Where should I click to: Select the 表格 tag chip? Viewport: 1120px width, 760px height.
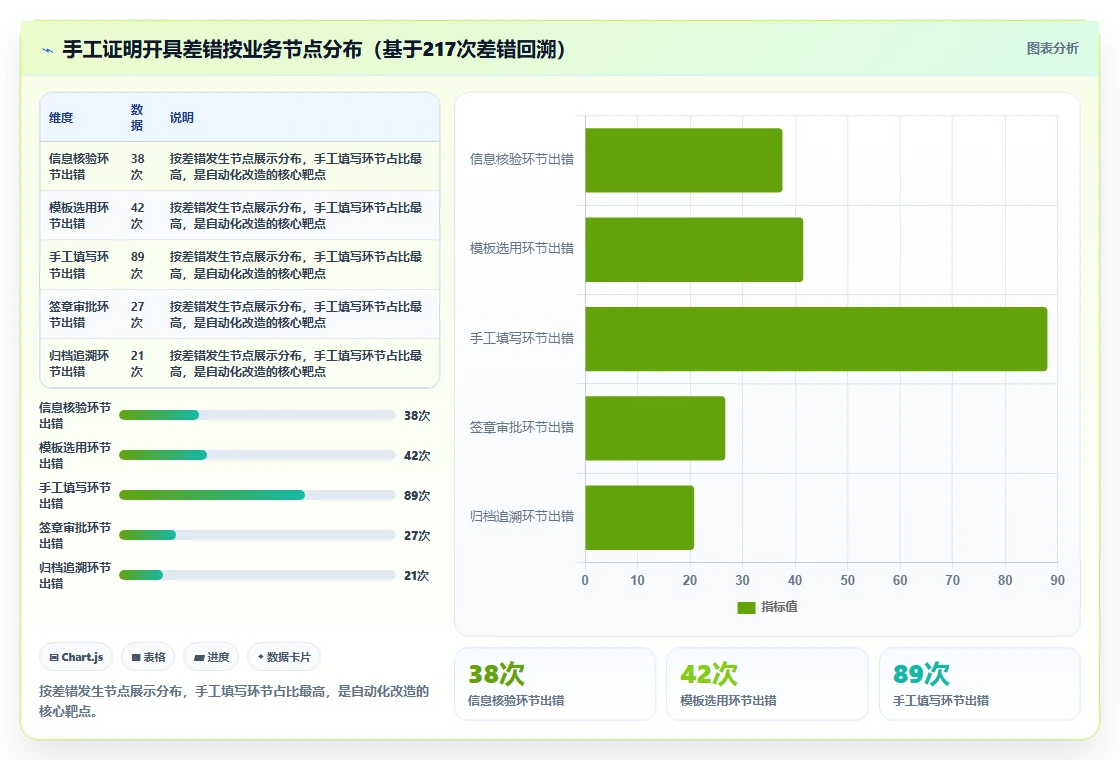pyautogui.click(x=148, y=657)
